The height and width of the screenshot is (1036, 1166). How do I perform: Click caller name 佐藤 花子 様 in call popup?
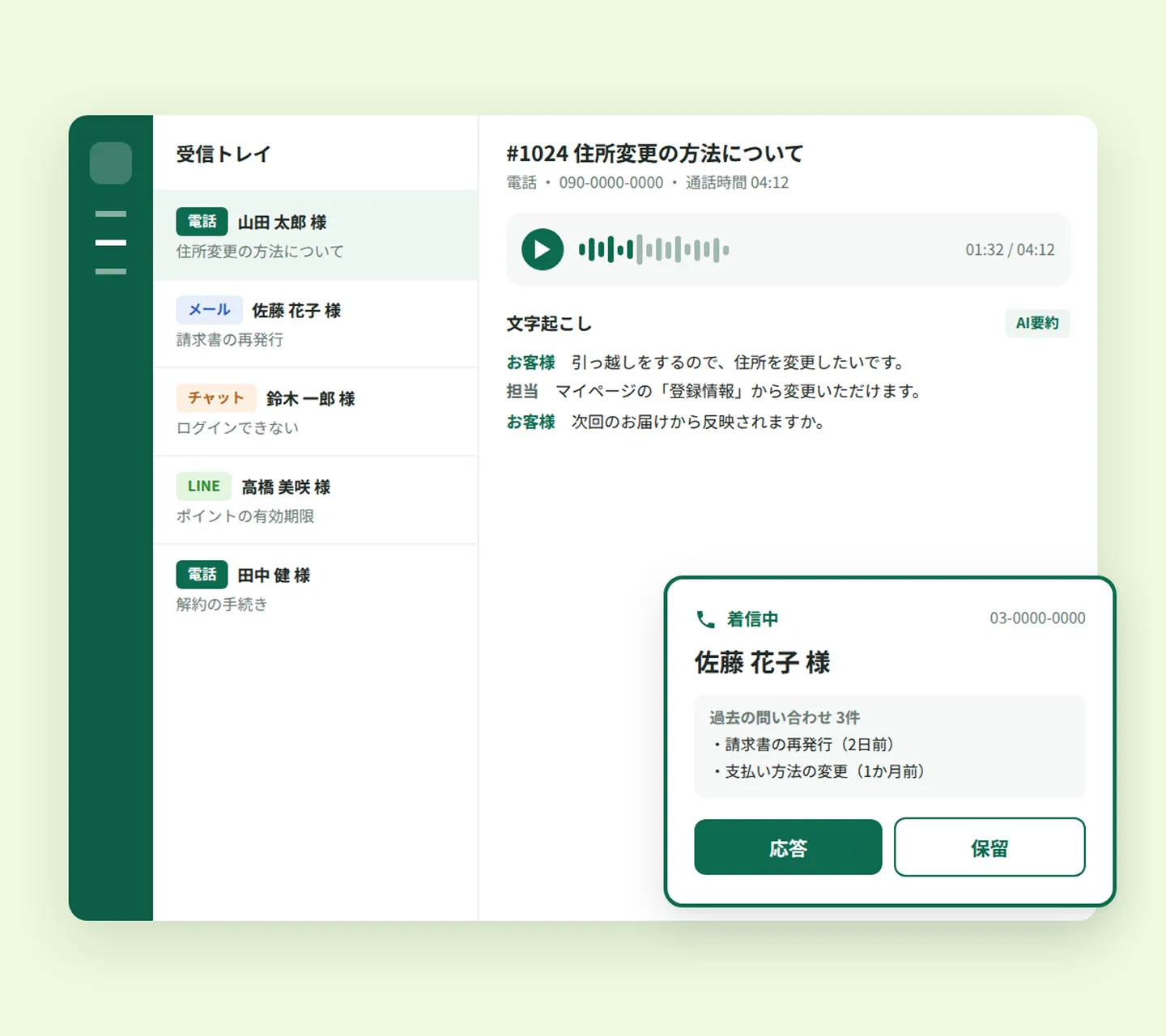pos(763,663)
